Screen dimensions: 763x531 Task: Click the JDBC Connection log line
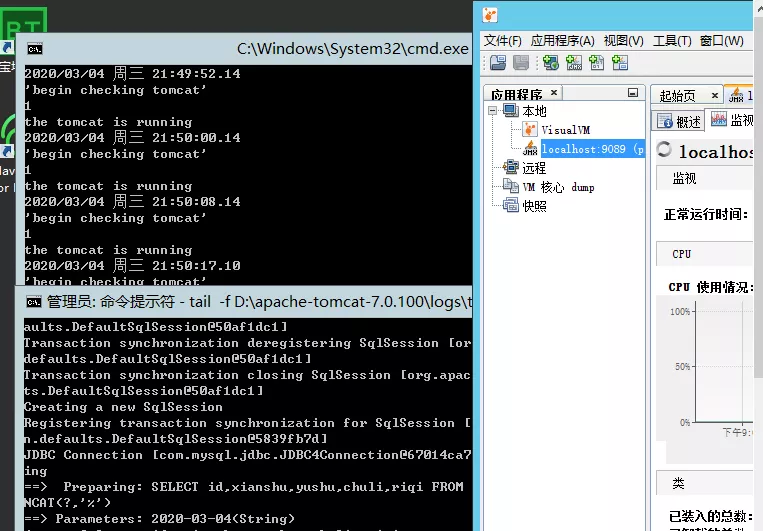tap(247, 455)
